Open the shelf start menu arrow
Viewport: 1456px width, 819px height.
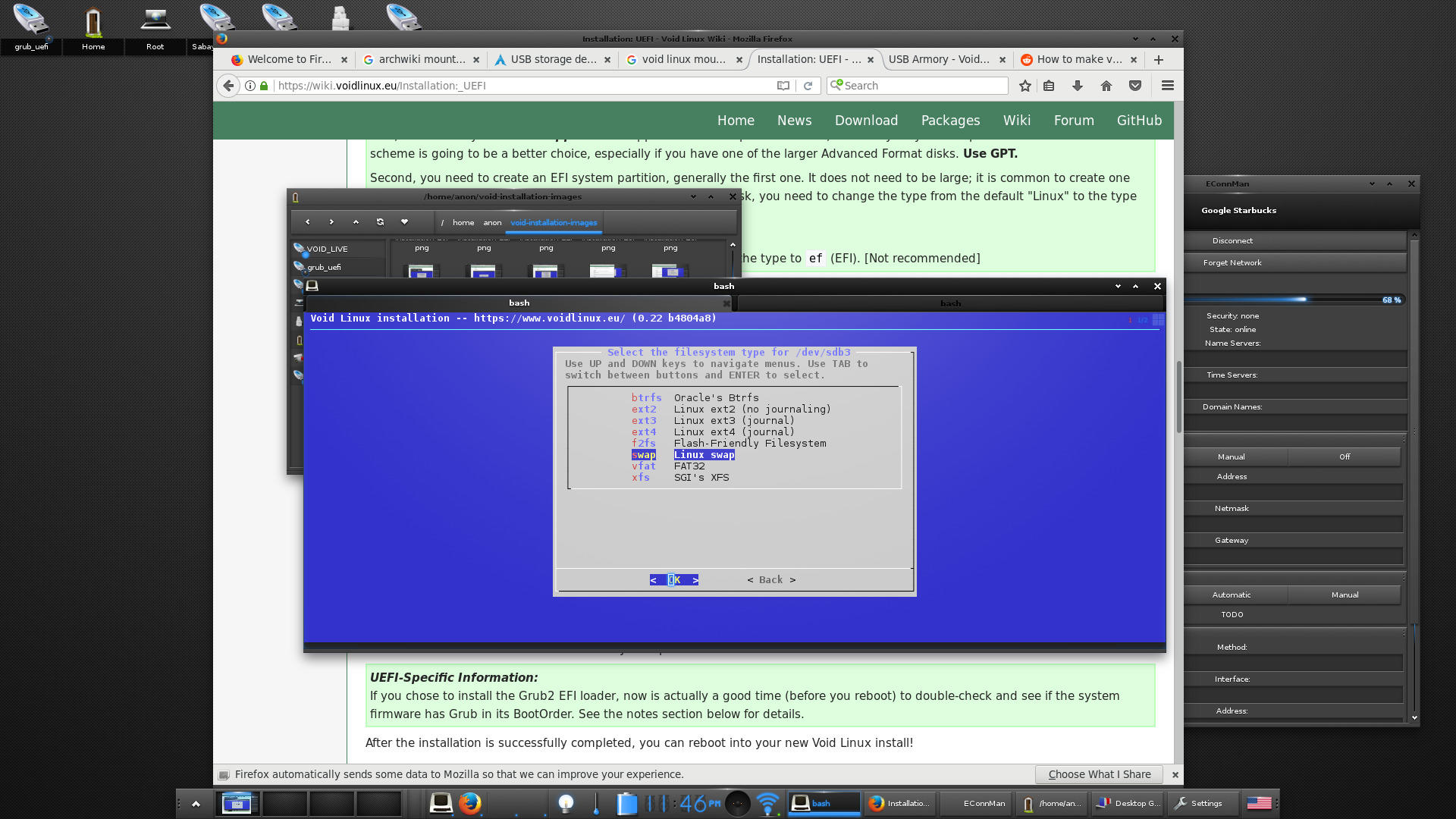coord(196,803)
